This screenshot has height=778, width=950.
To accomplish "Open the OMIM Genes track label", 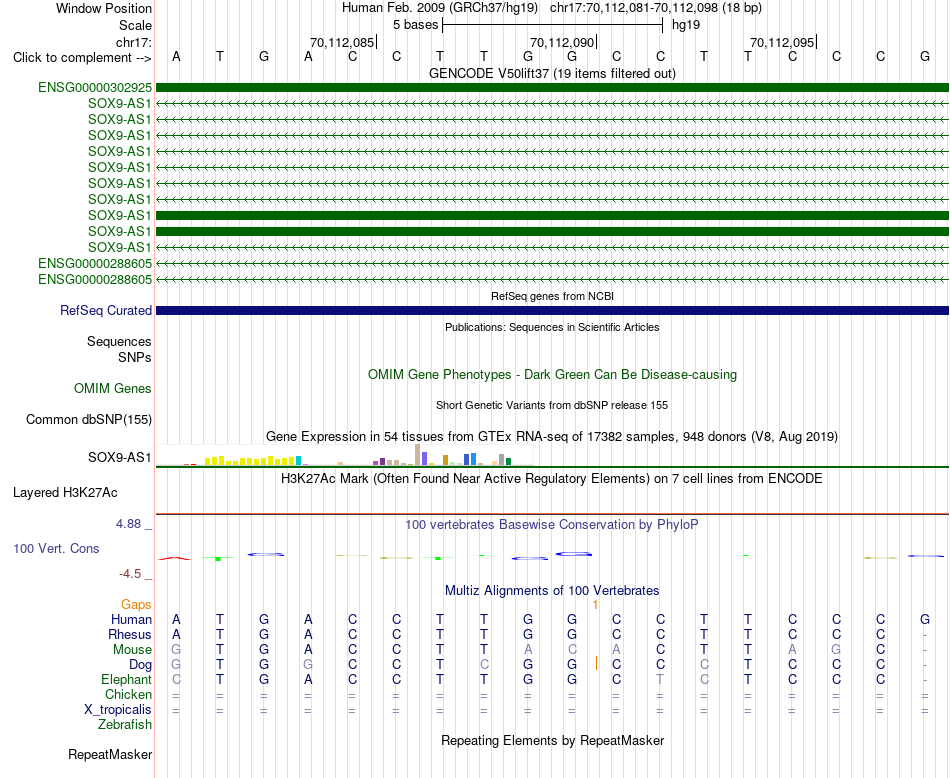I will (112, 388).
